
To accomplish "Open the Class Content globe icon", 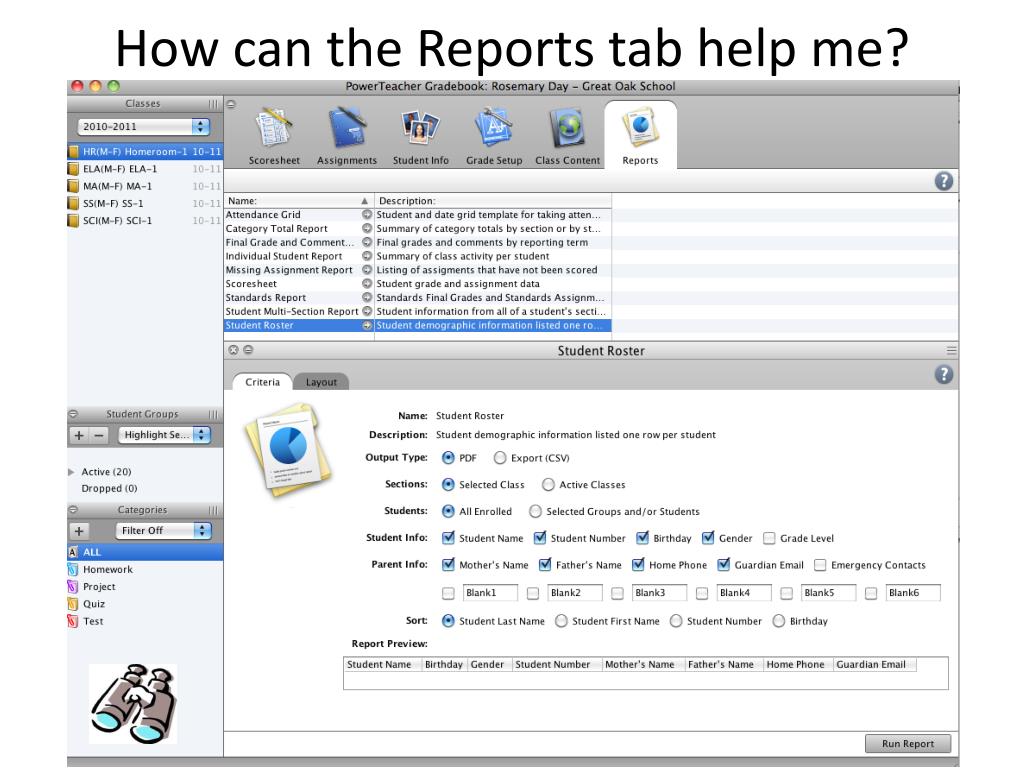I will click(x=567, y=128).
